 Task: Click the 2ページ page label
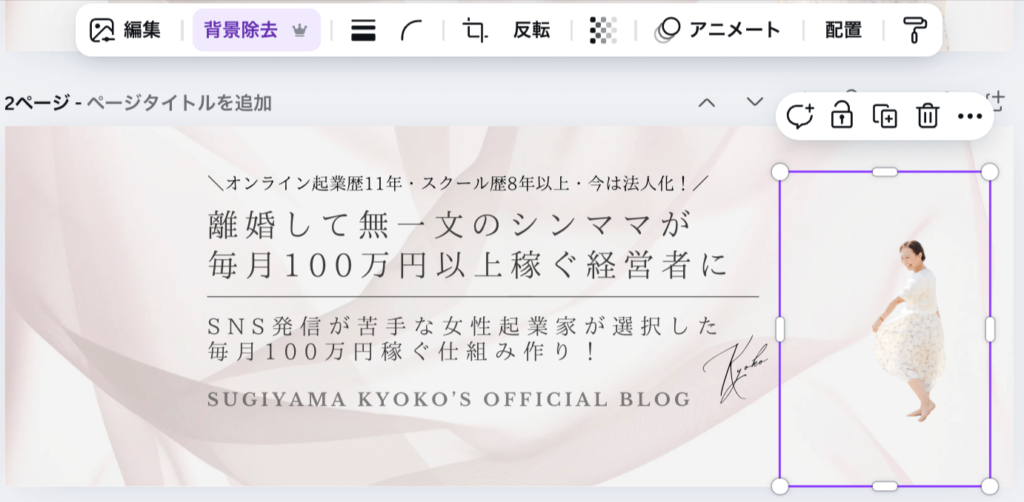[37, 103]
